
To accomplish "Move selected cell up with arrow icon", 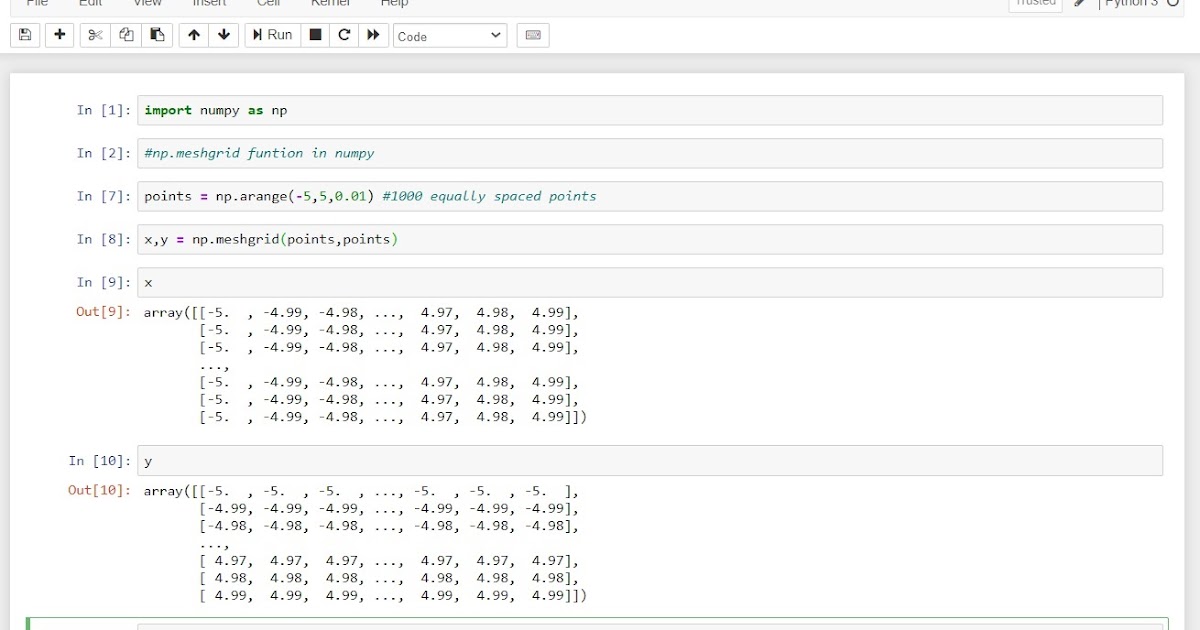I will pos(193,35).
